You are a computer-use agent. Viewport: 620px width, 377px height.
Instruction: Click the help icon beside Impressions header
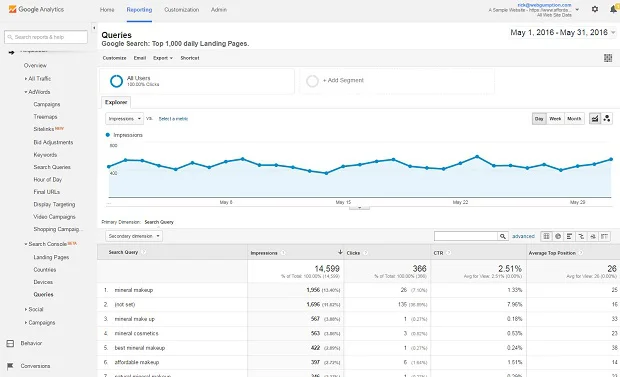pos(283,253)
